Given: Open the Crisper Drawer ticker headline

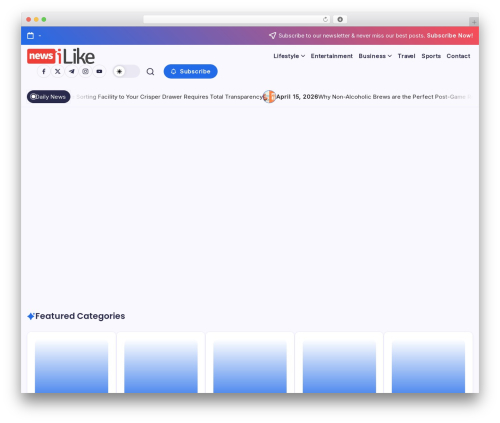Looking at the screenshot, I should [x=170, y=97].
